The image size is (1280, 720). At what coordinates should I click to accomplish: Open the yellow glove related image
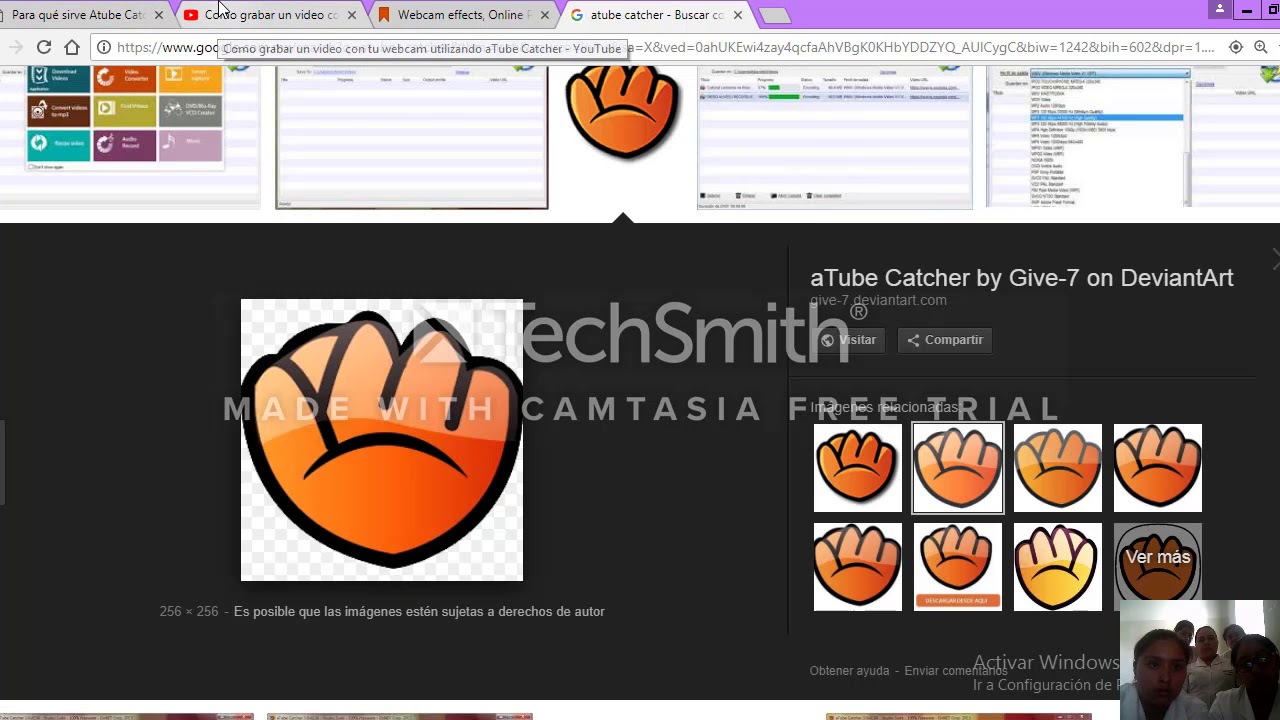1058,566
